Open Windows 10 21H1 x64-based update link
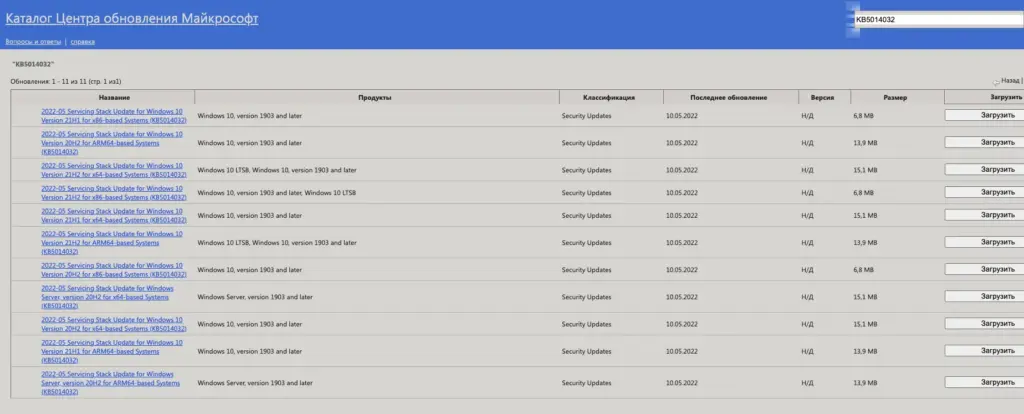This screenshot has width=1024, height=414. 114,215
